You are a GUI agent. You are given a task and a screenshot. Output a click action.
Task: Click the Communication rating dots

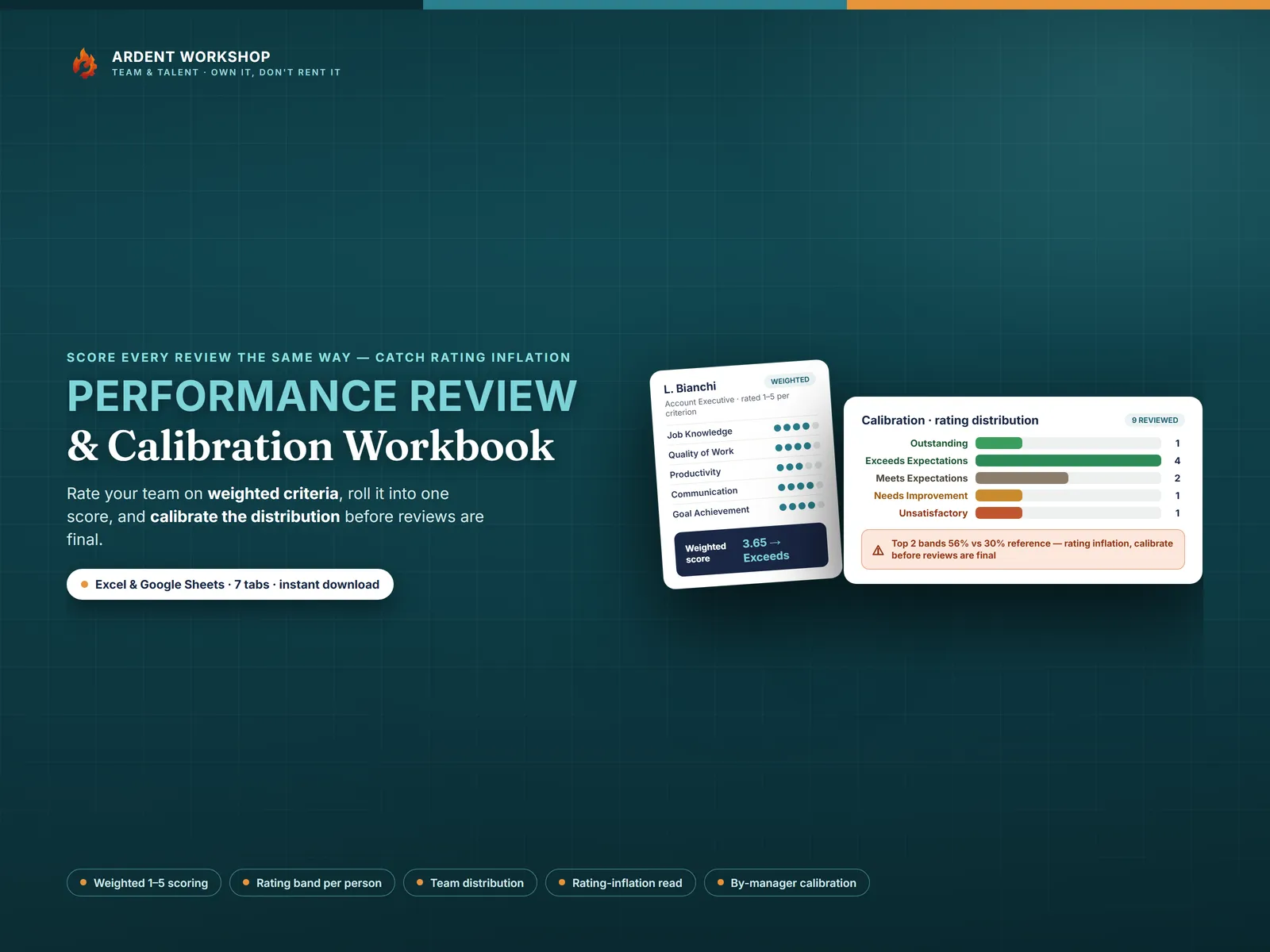click(x=800, y=486)
